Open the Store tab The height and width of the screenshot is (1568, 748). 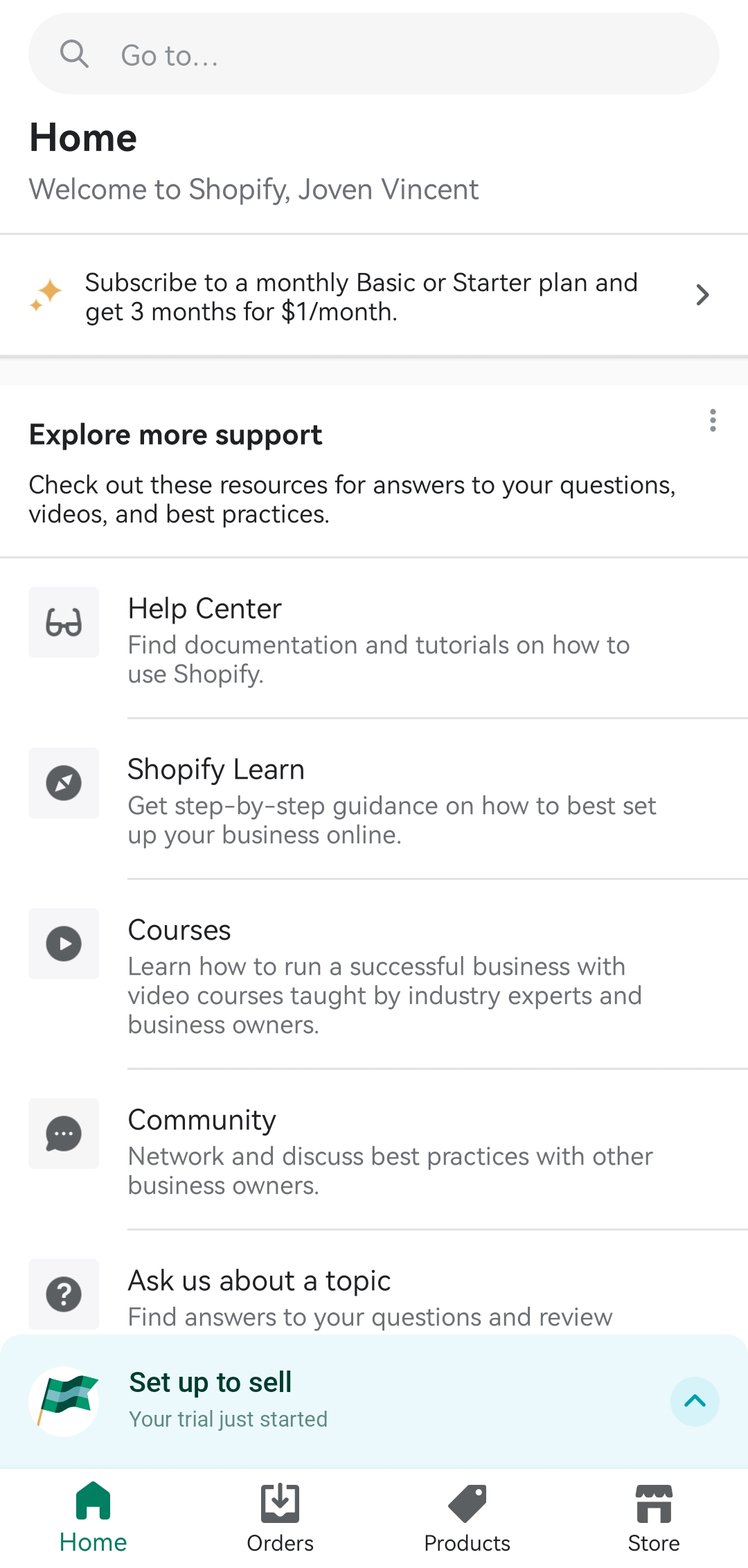pyautogui.click(x=654, y=1517)
